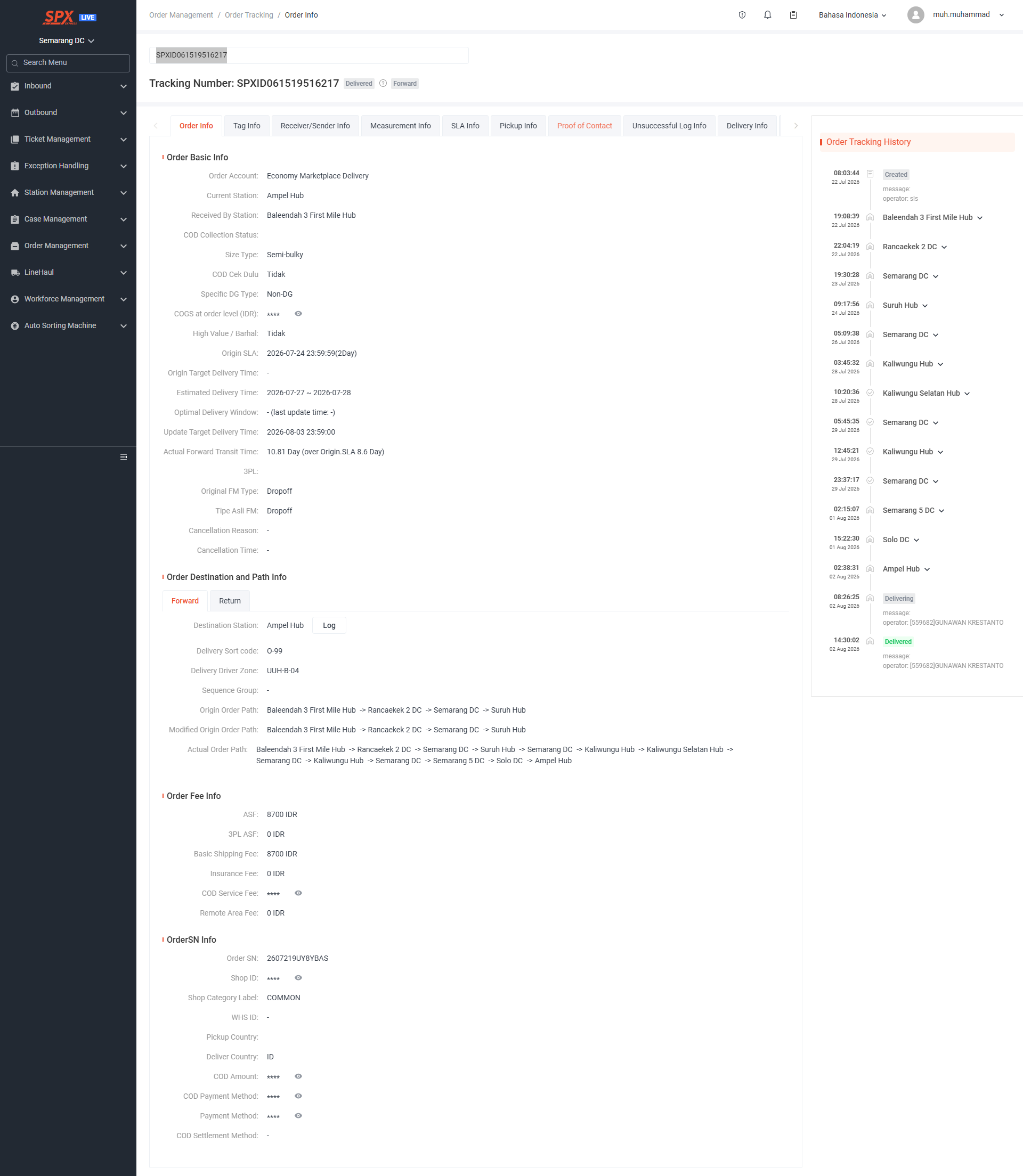The width and height of the screenshot is (1023, 1176).
Task: Click the tracking number search field
Action: pyautogui.click(x=309, y=55)
